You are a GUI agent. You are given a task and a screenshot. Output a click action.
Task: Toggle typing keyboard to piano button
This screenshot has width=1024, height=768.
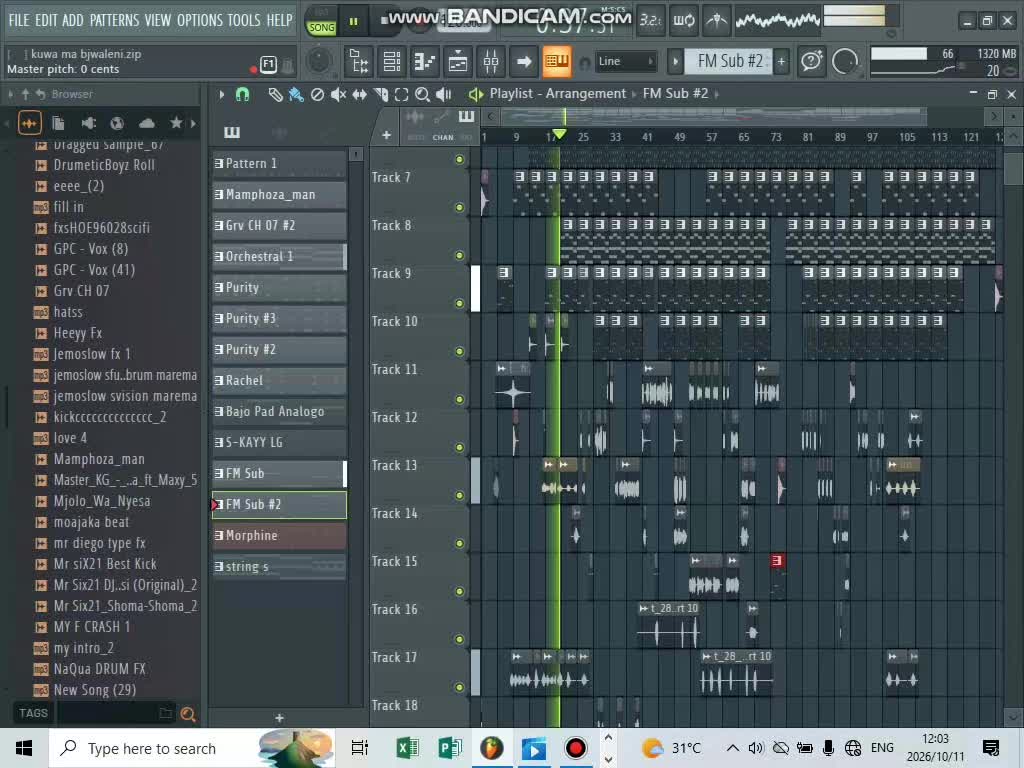[x=556, y=61]
